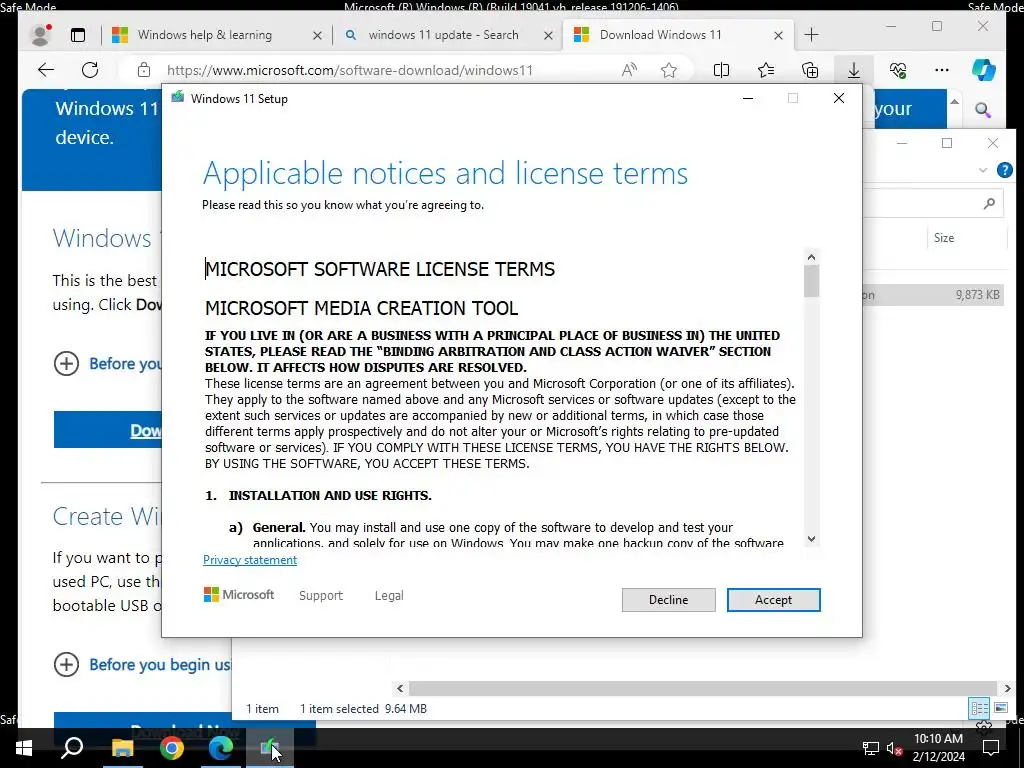Open File Explorer from taskbar
The width and height of the screenshot is (1024, 768).
122,748
